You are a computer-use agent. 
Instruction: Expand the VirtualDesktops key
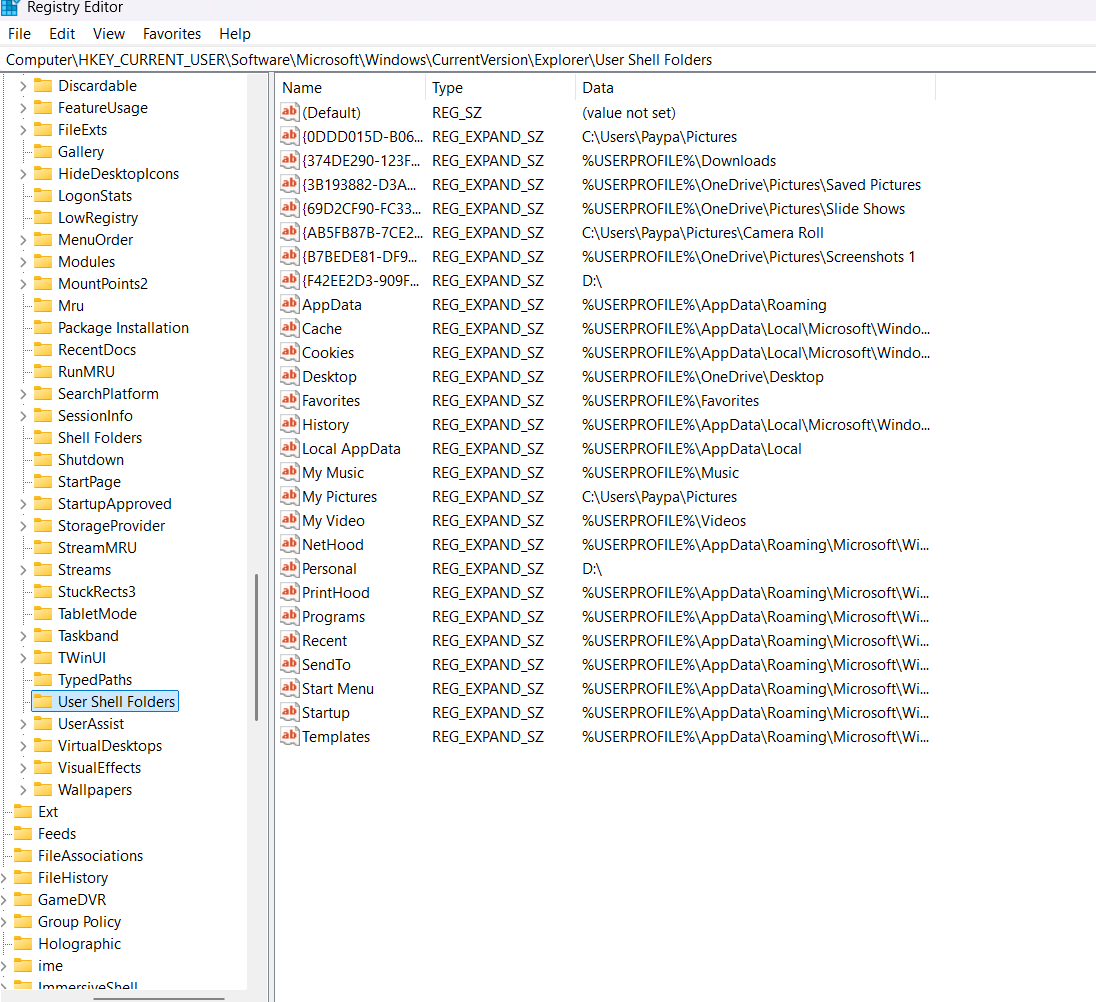click(23, 746)
